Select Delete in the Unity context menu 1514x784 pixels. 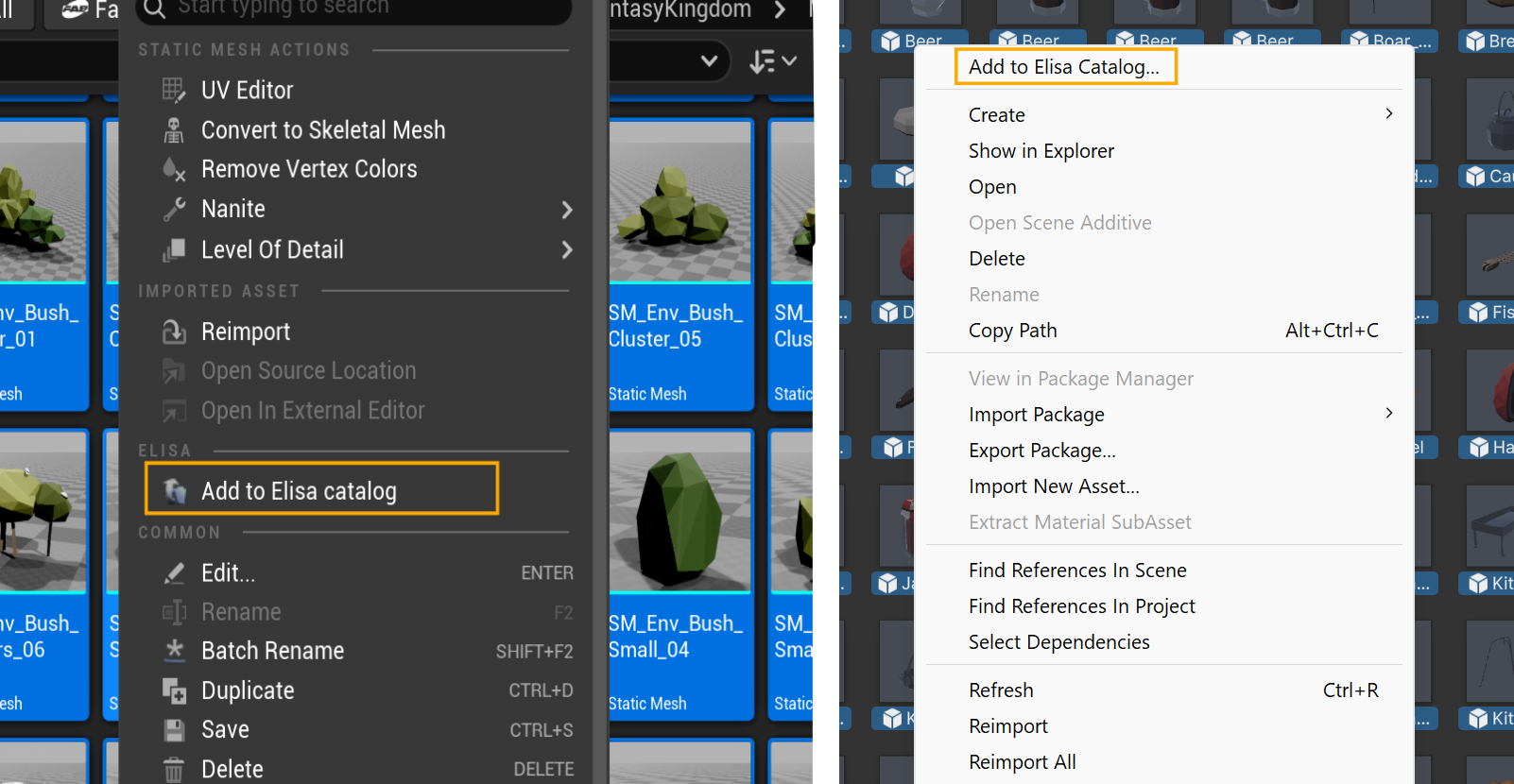coord(997,259)
